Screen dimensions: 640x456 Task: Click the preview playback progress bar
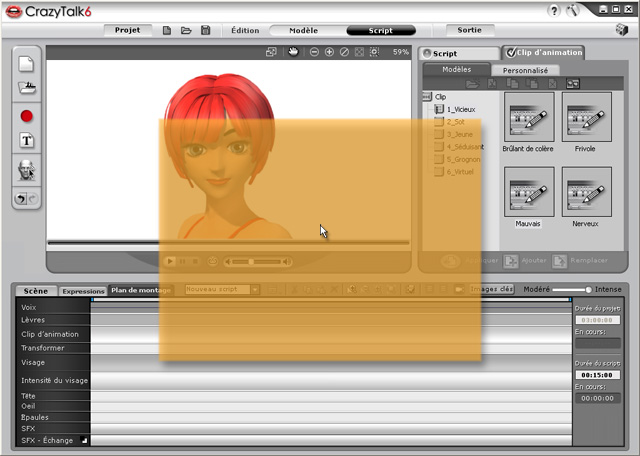point(229,243)
